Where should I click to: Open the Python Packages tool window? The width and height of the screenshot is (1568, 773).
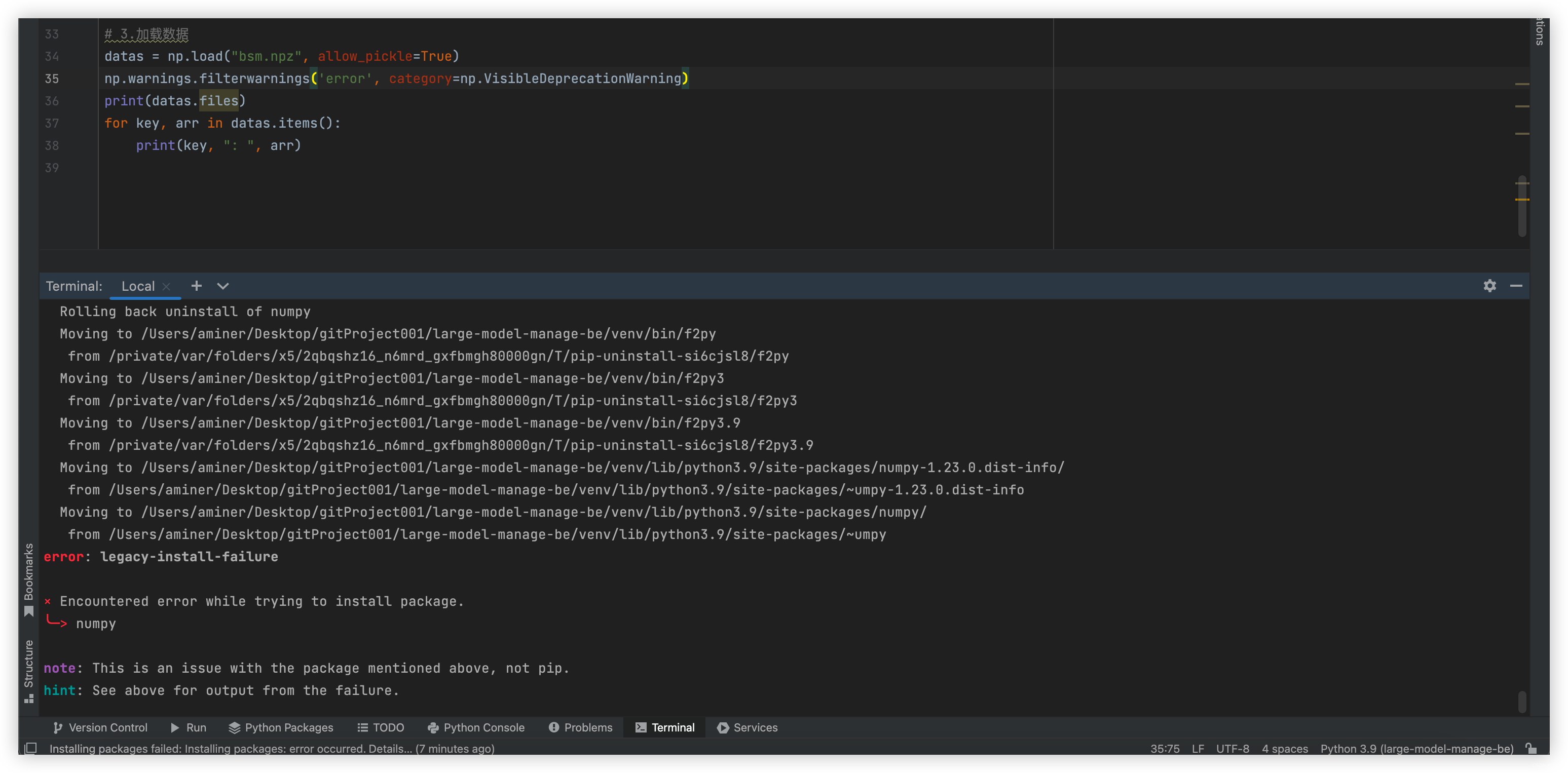pyautogui.click(x=281, y=727)
